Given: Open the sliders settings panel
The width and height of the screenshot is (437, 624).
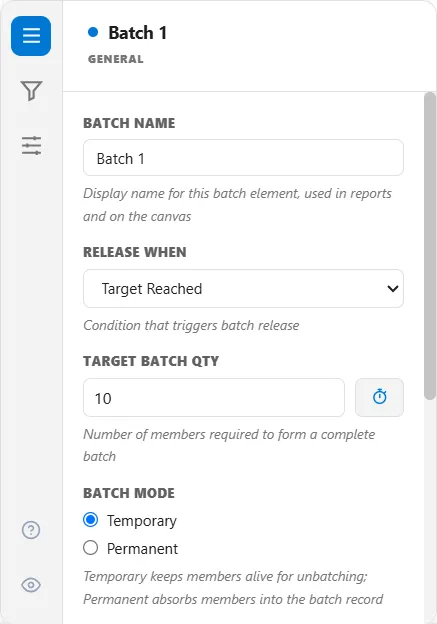Looking at the screenshot, I should 31,145.
